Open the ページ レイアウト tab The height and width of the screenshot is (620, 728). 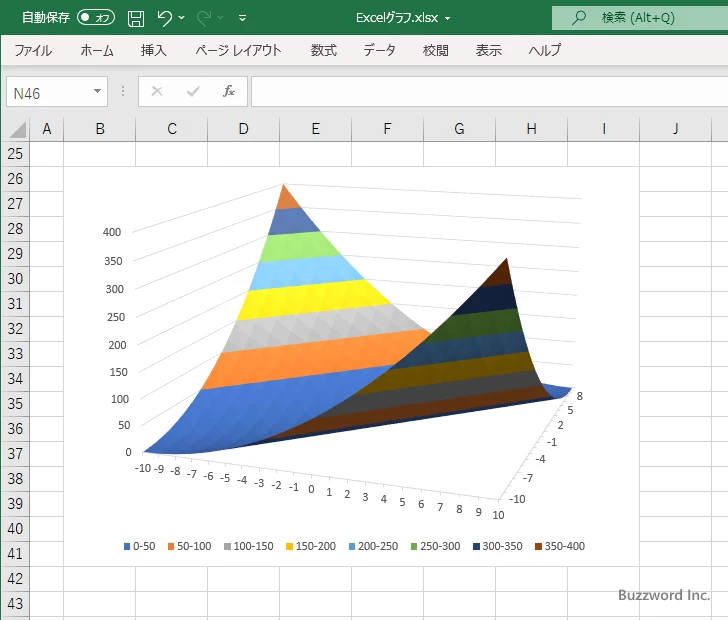point(238,50)
